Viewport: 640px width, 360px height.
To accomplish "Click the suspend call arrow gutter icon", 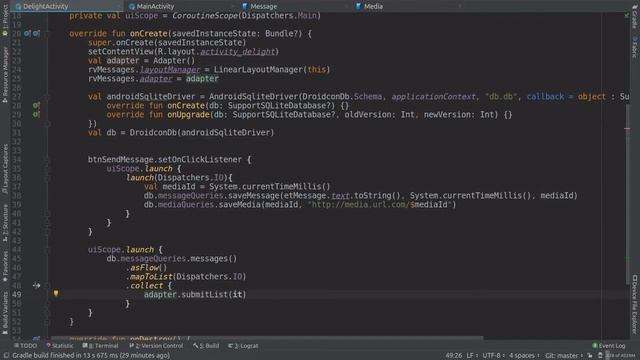I will (36, 285).
